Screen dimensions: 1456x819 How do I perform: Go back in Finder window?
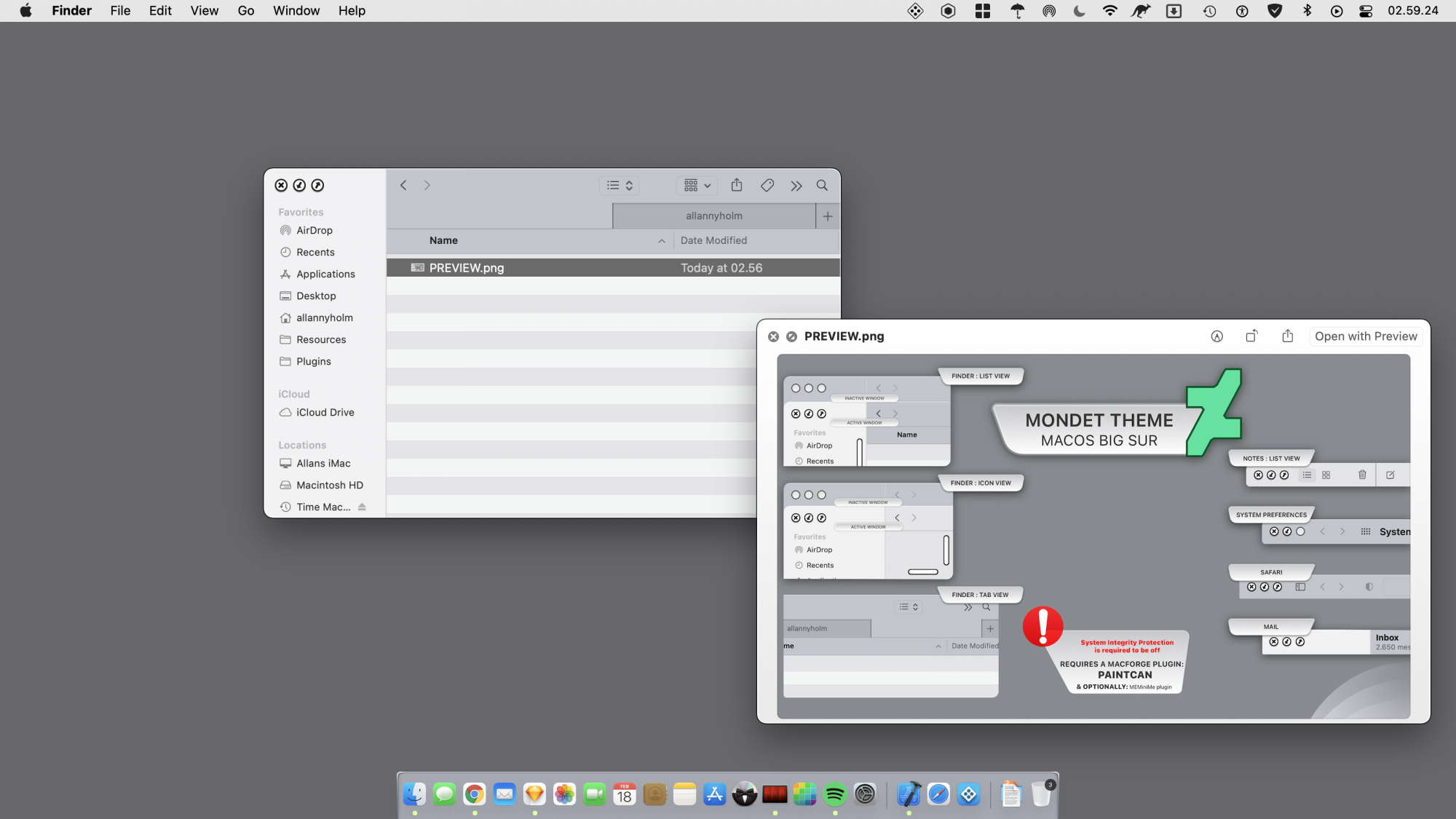coord(403,186)
